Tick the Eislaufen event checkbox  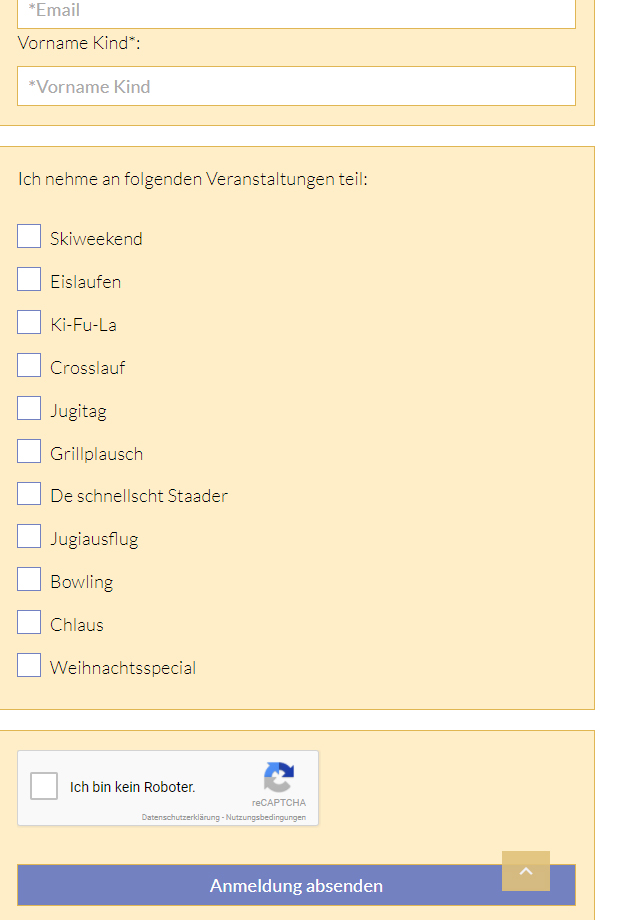click(x=29, y=279)
